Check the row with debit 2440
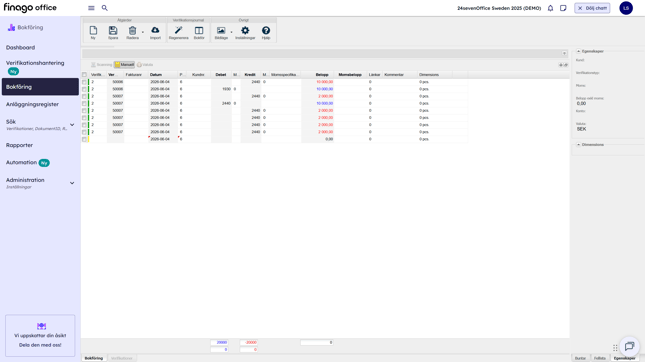 [x=84, y=103]
